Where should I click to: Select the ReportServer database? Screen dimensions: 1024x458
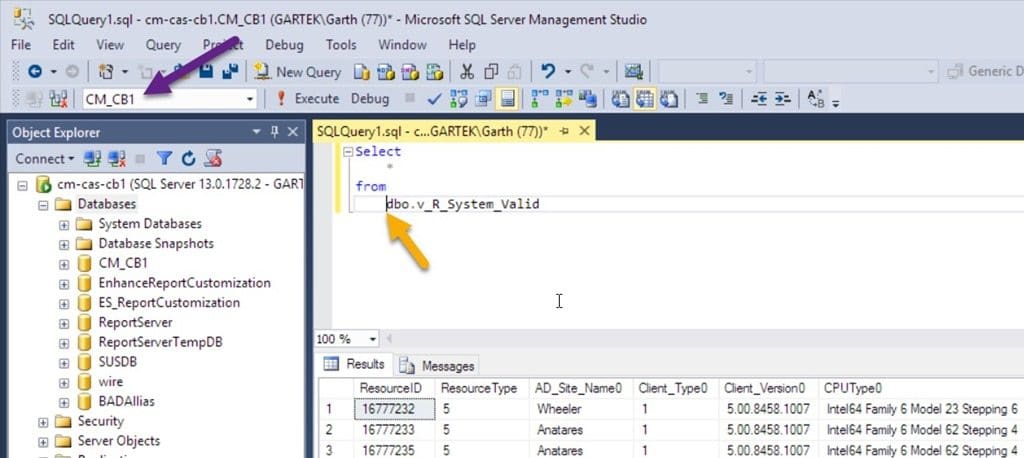[135, 322]
